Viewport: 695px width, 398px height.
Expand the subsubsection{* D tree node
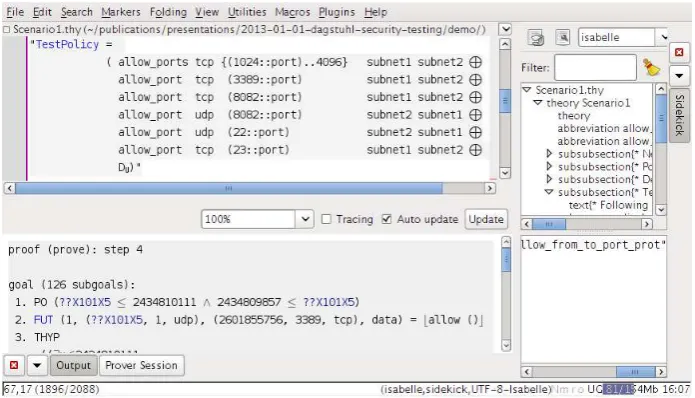549,179
